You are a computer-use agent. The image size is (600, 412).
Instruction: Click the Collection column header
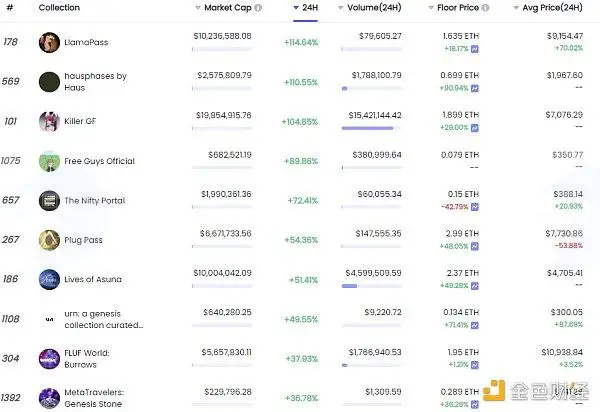coord(59,8)
